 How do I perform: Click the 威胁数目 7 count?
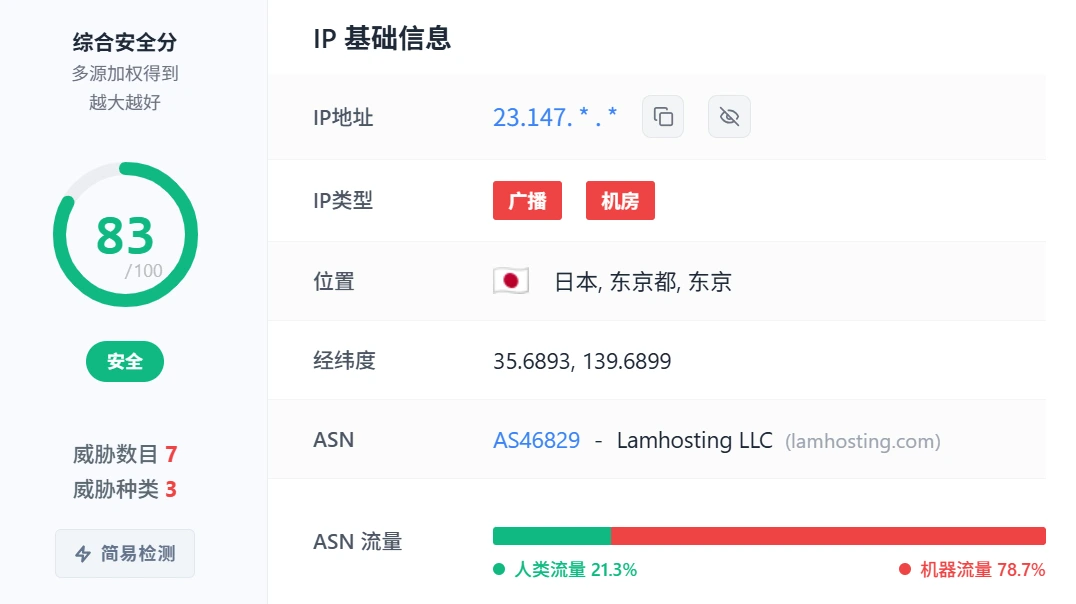click(125, 454)
